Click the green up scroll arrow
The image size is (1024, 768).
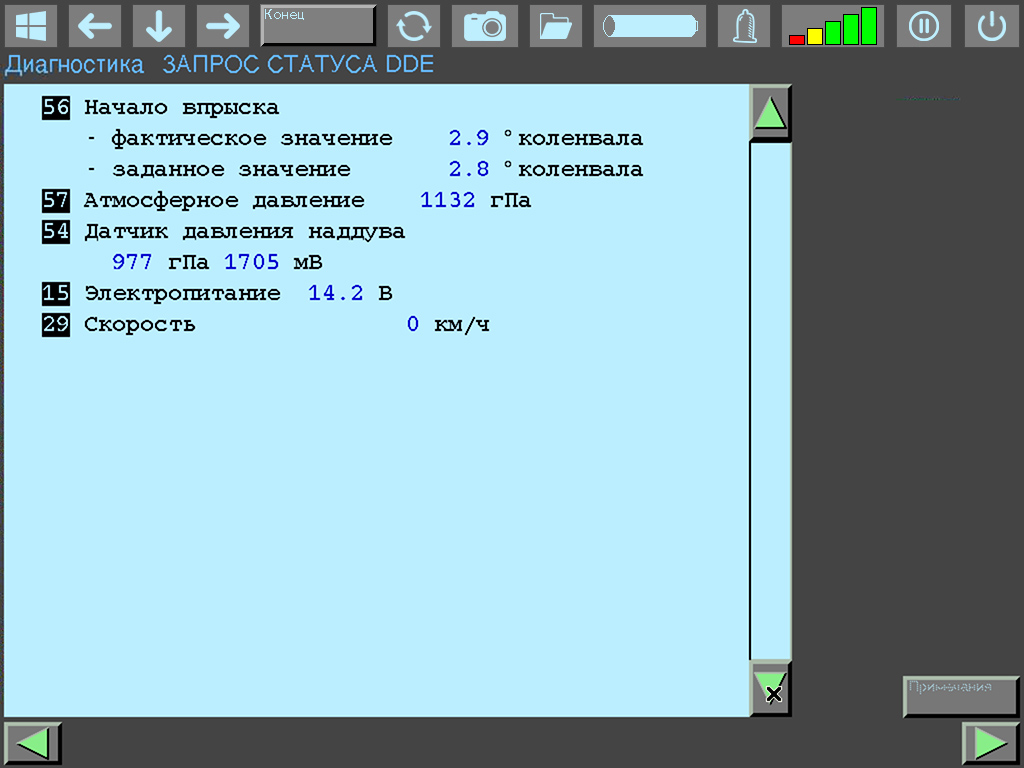770,111
